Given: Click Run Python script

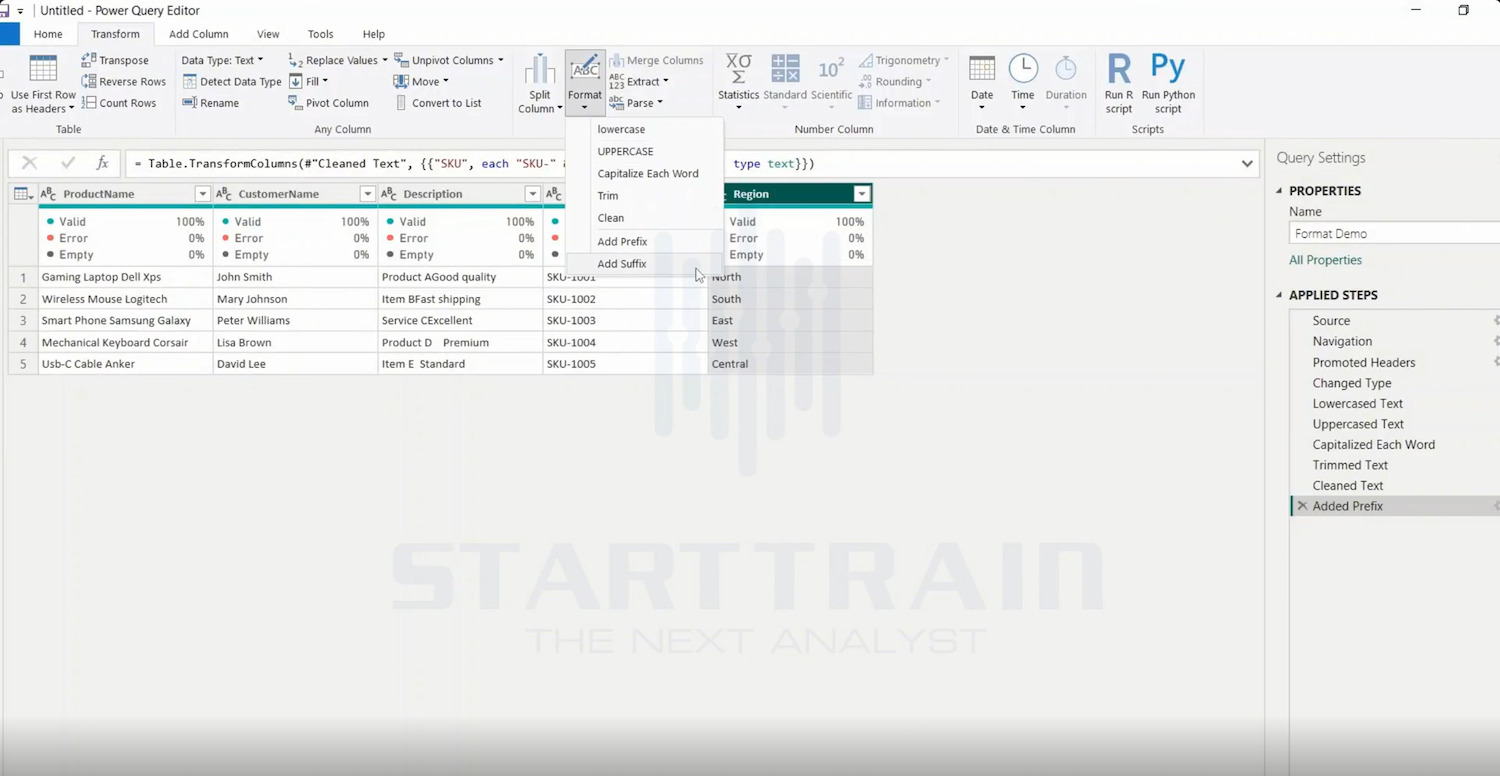Looking at the screenshot, I should tap(1168, 84).
